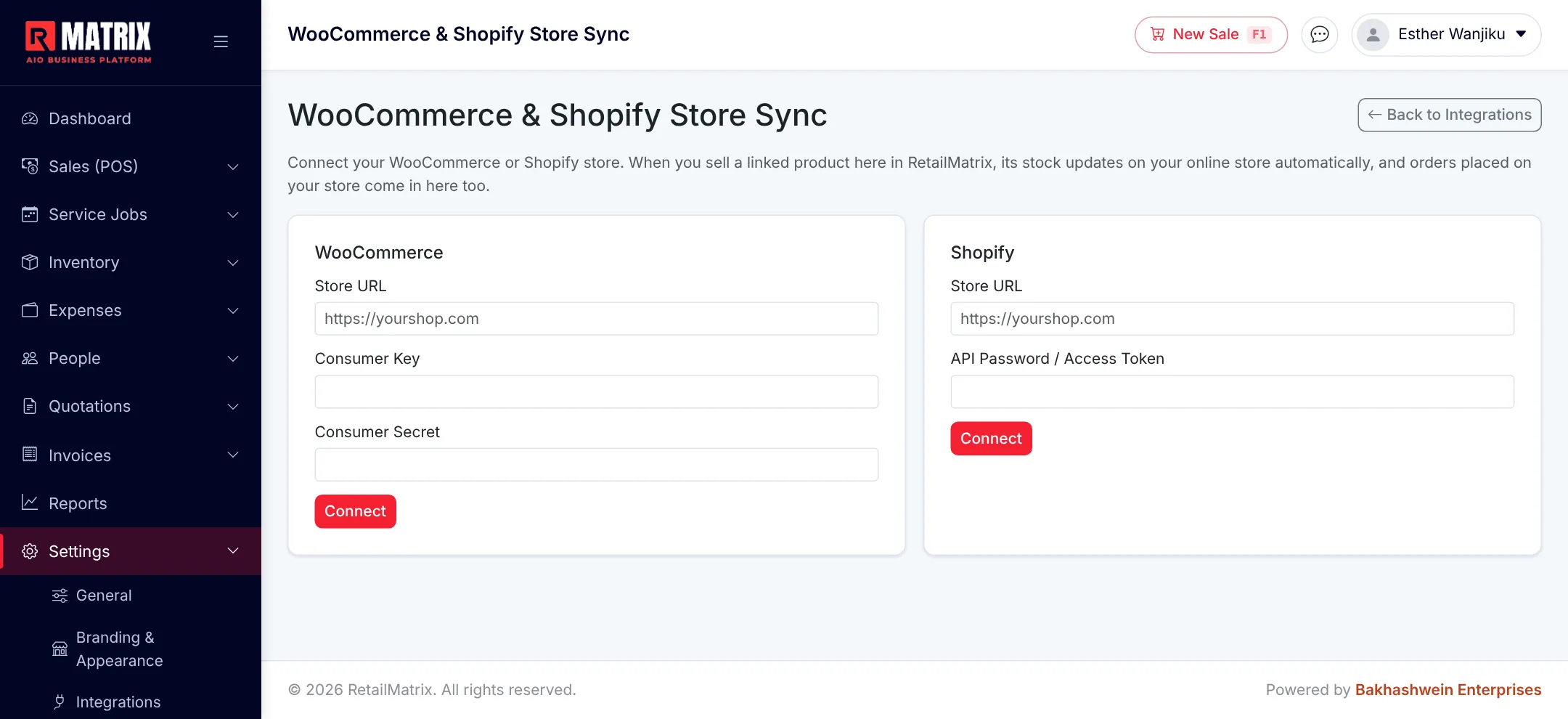Expand the Service Jobs chevron

pos(233,214)
